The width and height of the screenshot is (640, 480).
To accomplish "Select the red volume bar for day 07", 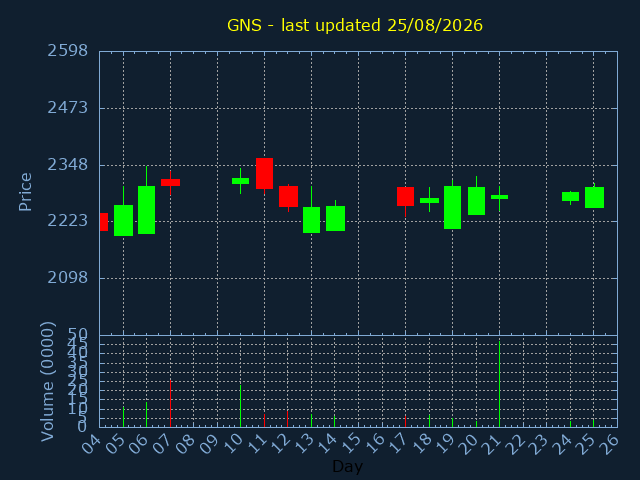I will 170,404.
